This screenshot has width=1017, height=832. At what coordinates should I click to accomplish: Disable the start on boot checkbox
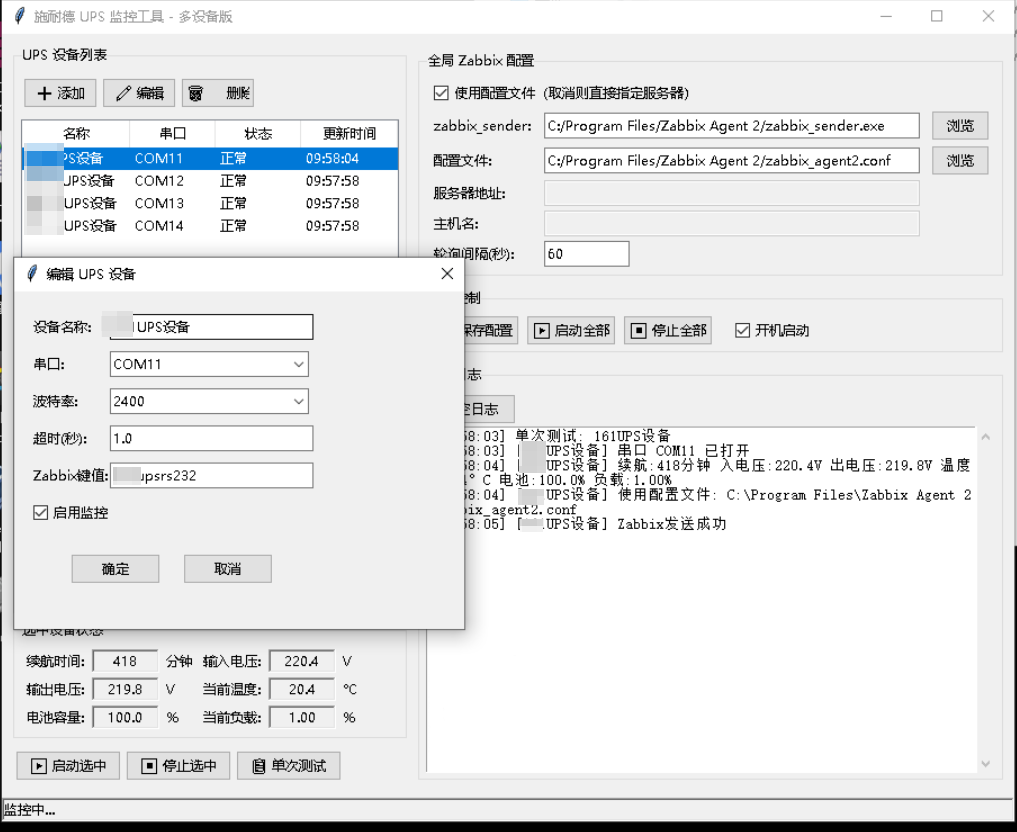click(742, 330)
